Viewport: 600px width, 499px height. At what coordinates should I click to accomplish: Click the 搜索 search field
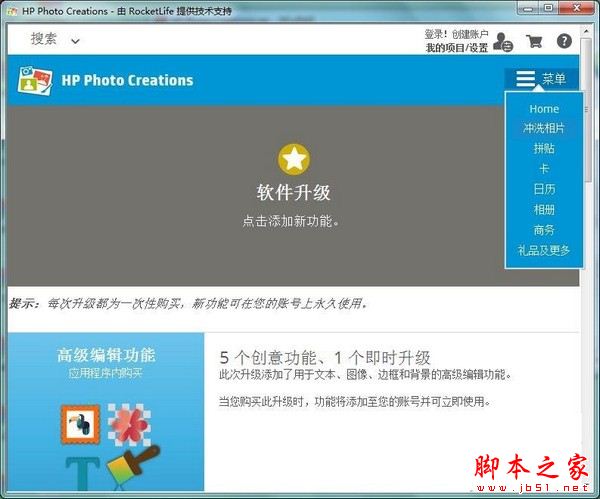[x=44, y=39]
